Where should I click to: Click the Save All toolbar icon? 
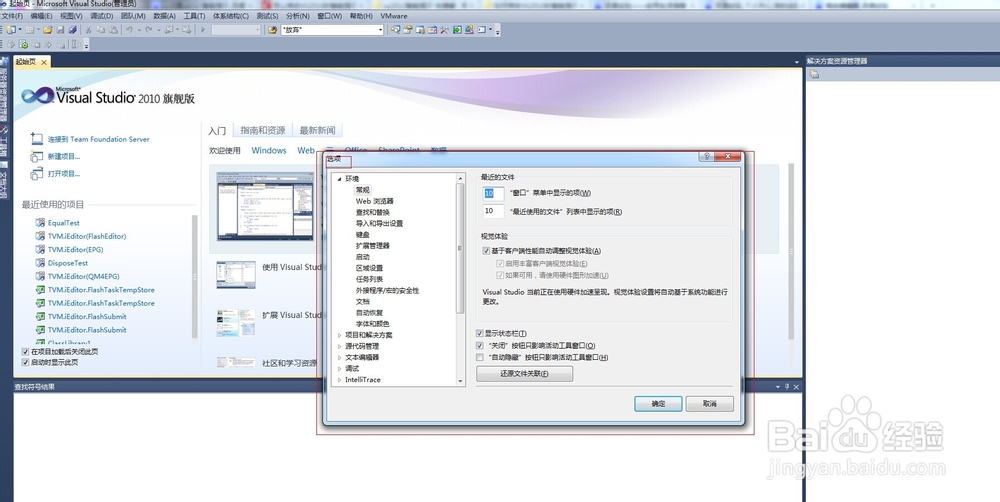(72, 29)
